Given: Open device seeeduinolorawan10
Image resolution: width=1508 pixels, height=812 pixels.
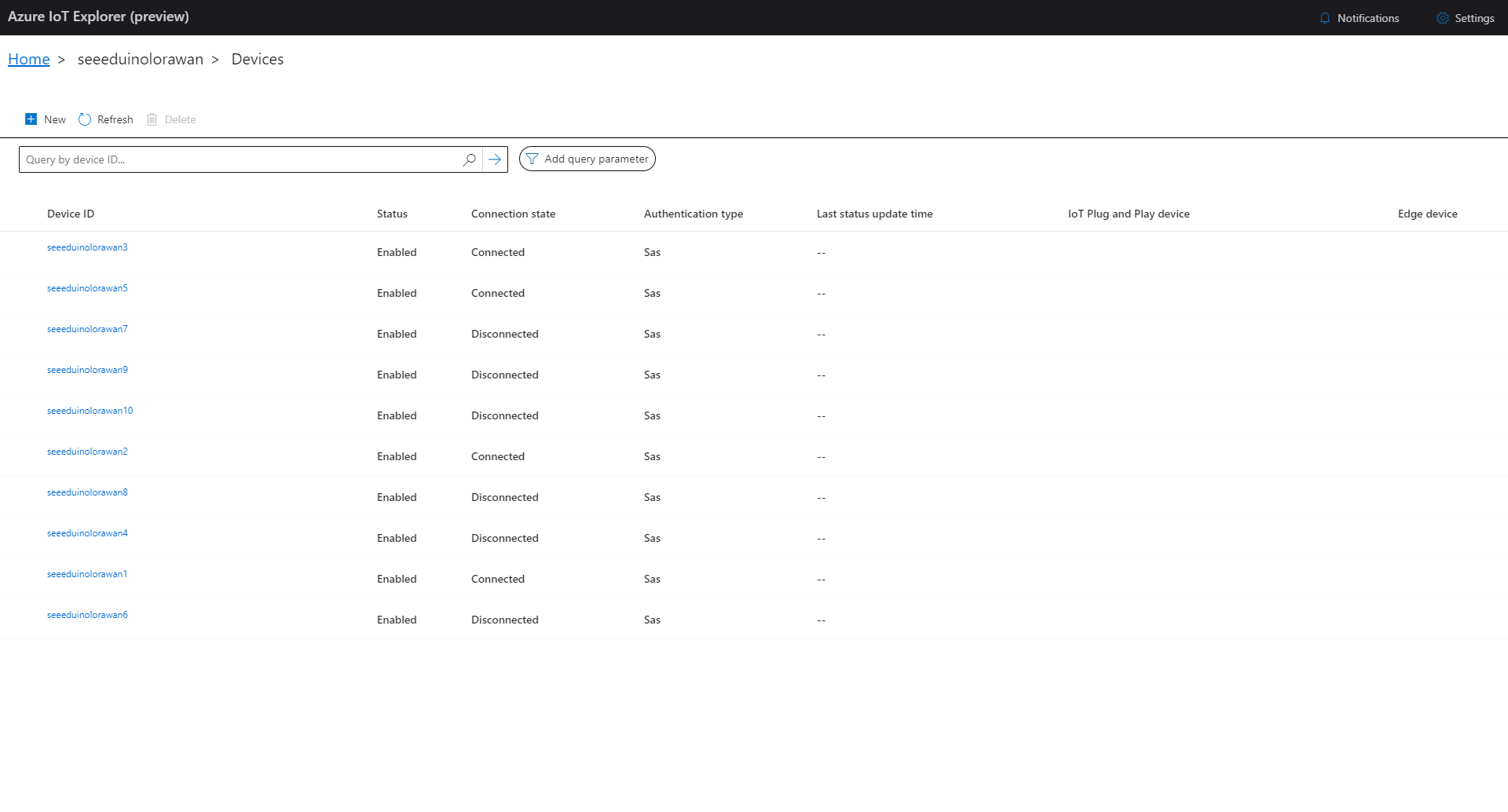Looking at the screenshot, I should click(90, 411).
